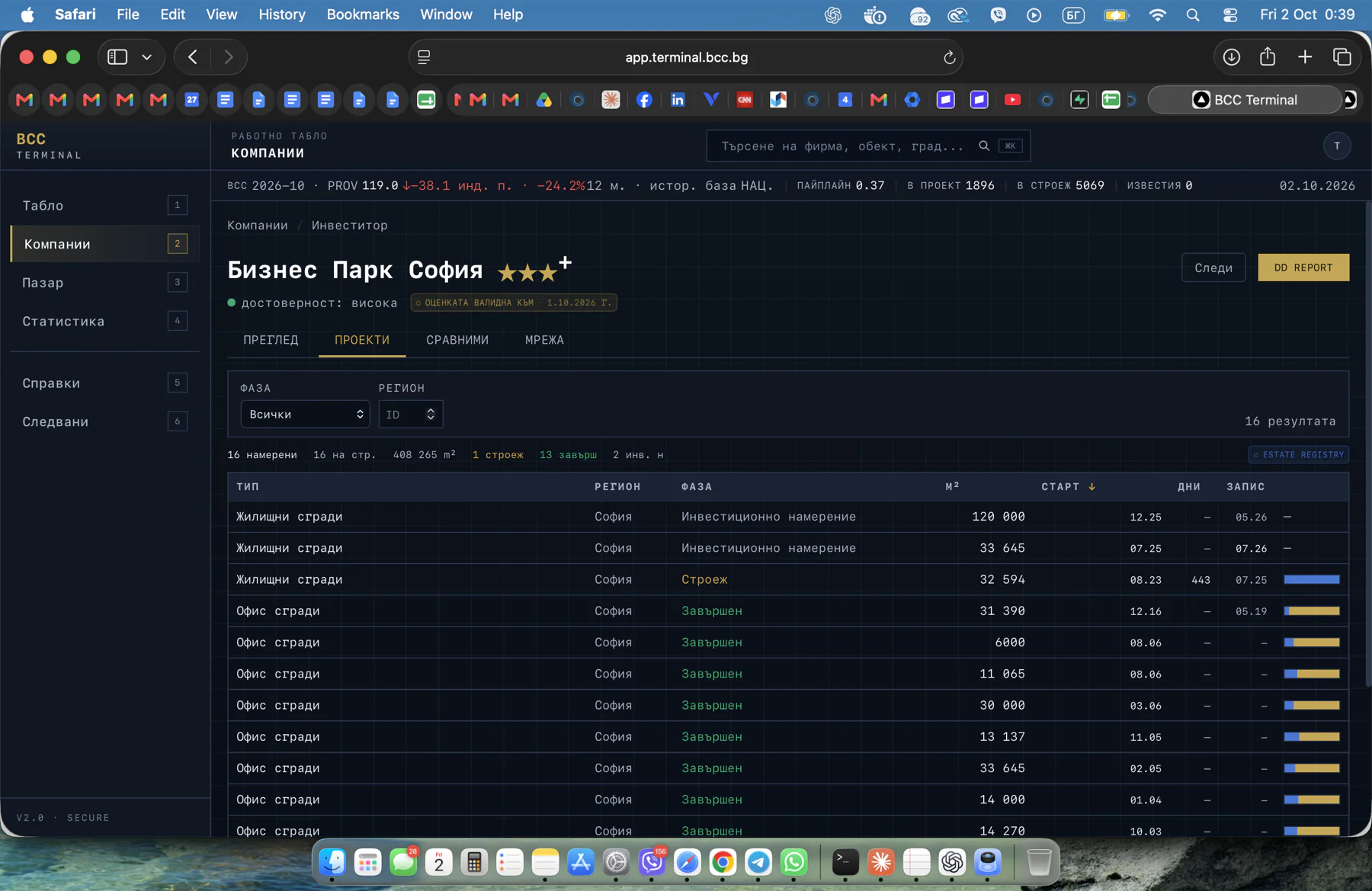Open Следвани in sidebar
Image resolution: width=1372 pixels, height=891 pixels.
104,421
